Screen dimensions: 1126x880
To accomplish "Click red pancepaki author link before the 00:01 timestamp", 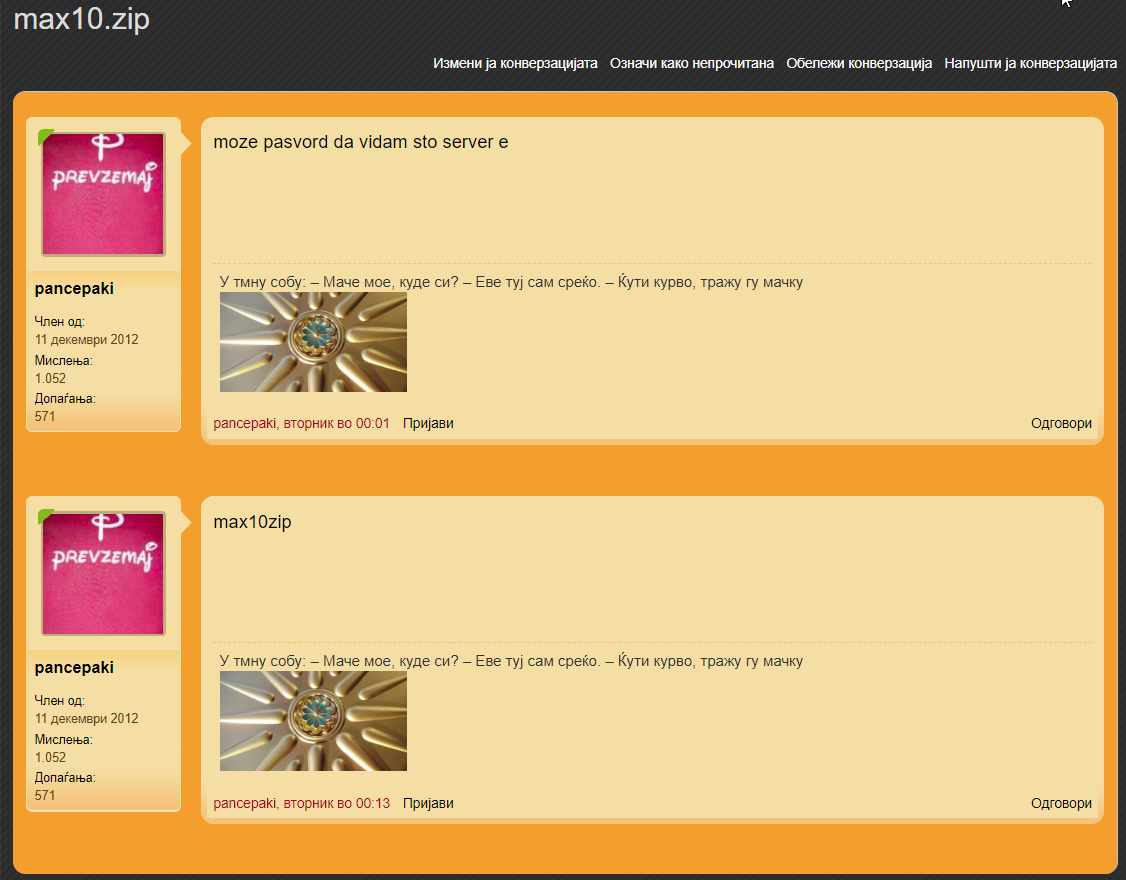I will (244, 423).
